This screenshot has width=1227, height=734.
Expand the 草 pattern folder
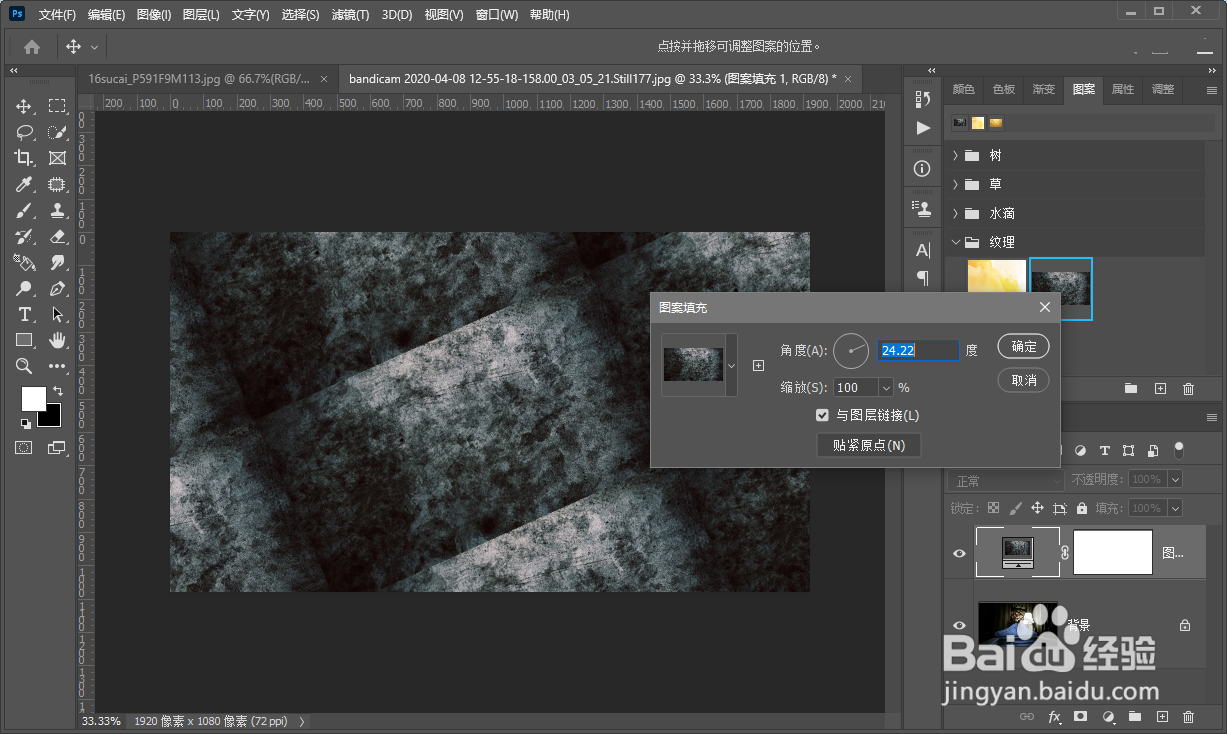955,185
